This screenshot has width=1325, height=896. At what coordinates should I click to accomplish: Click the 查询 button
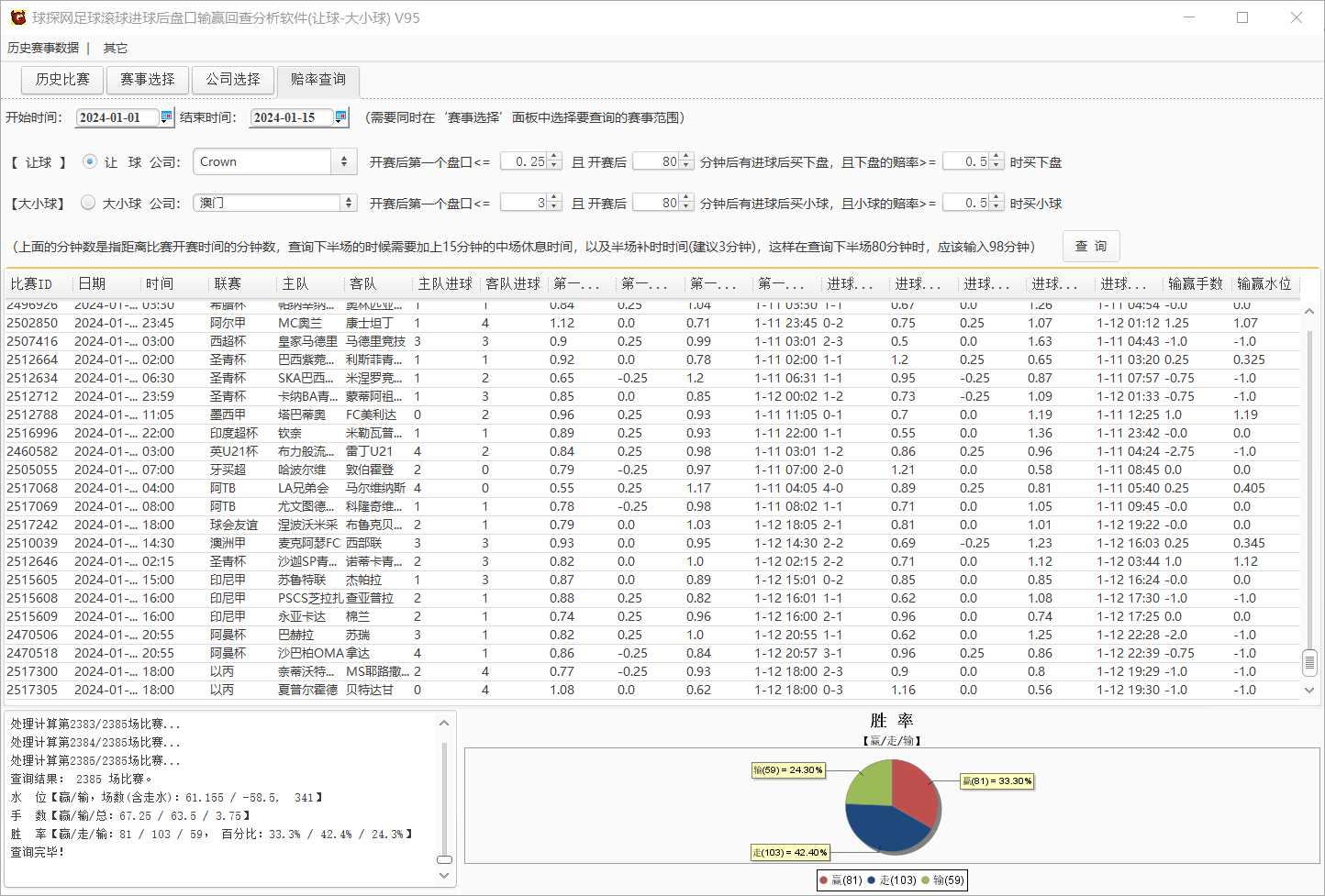coord(1091,246)
